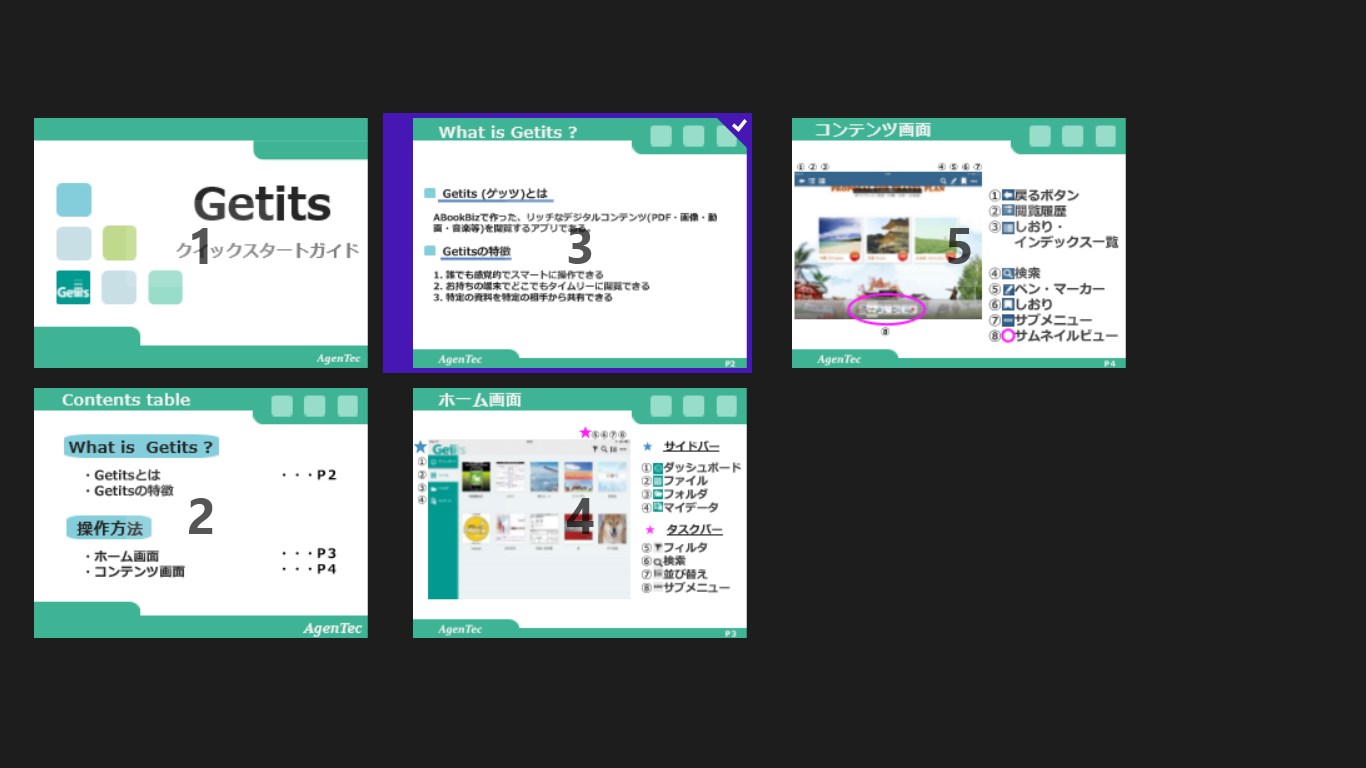Viewport: 1366px width, 768px height.
Task: Click the green Getits logo icon on slide 1
Action: point(73,287)
